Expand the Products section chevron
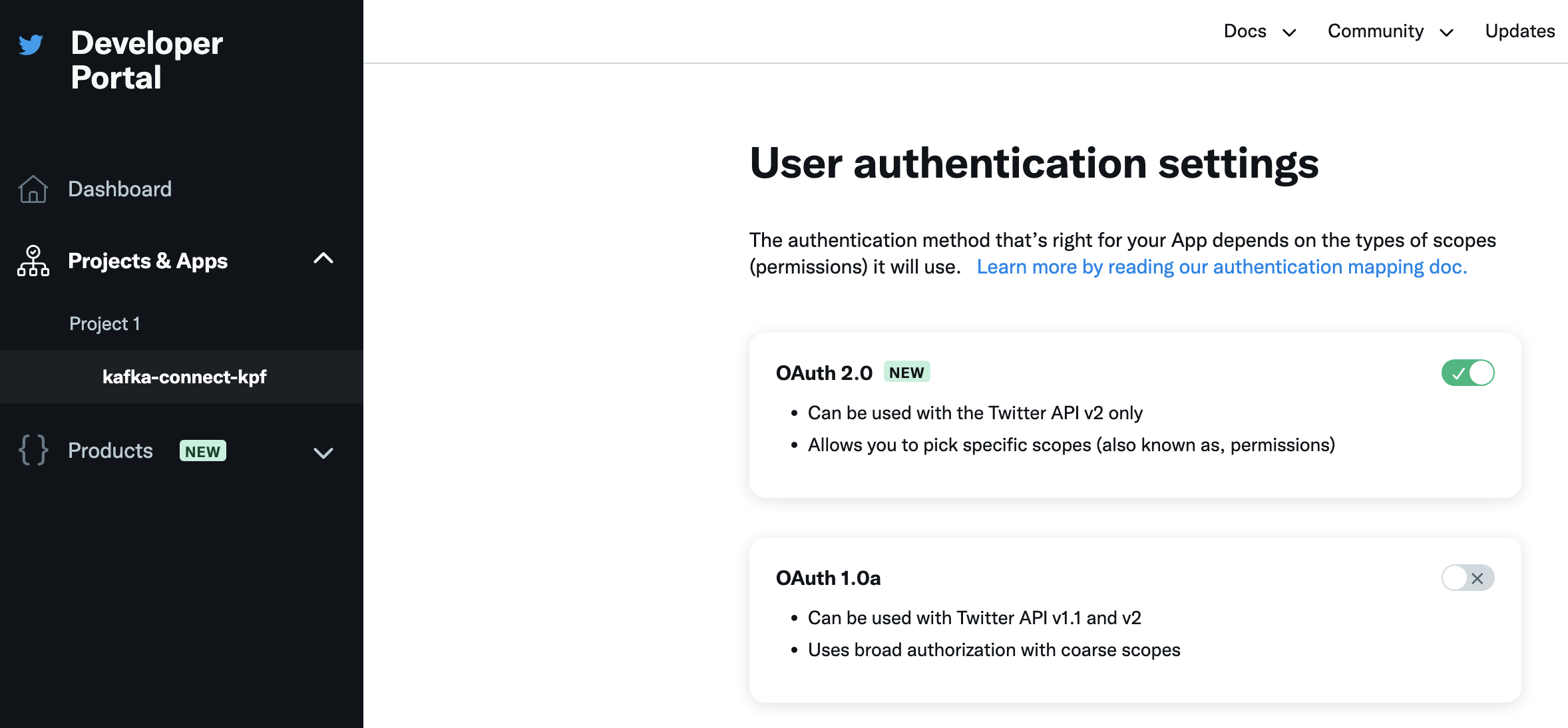Screen dimensions: 1568x728 coord(323,453)
